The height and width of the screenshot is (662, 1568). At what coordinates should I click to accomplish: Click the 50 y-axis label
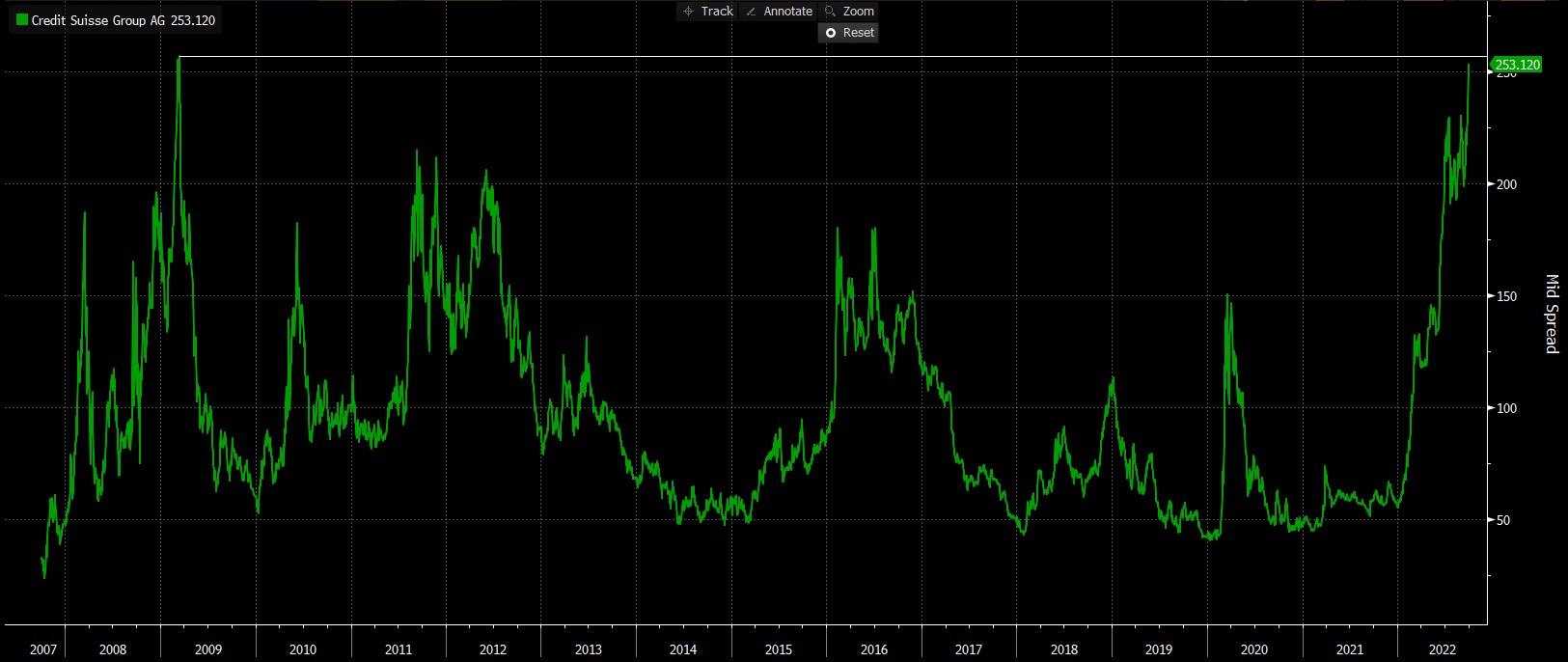[1503, 520]
